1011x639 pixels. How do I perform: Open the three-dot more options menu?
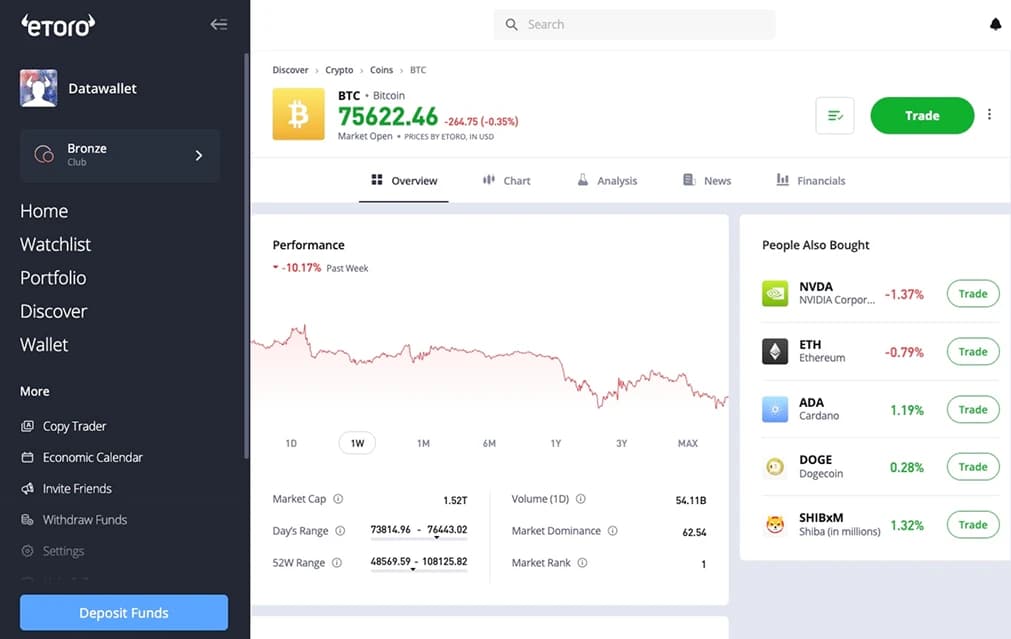click(x=989, y=115)
